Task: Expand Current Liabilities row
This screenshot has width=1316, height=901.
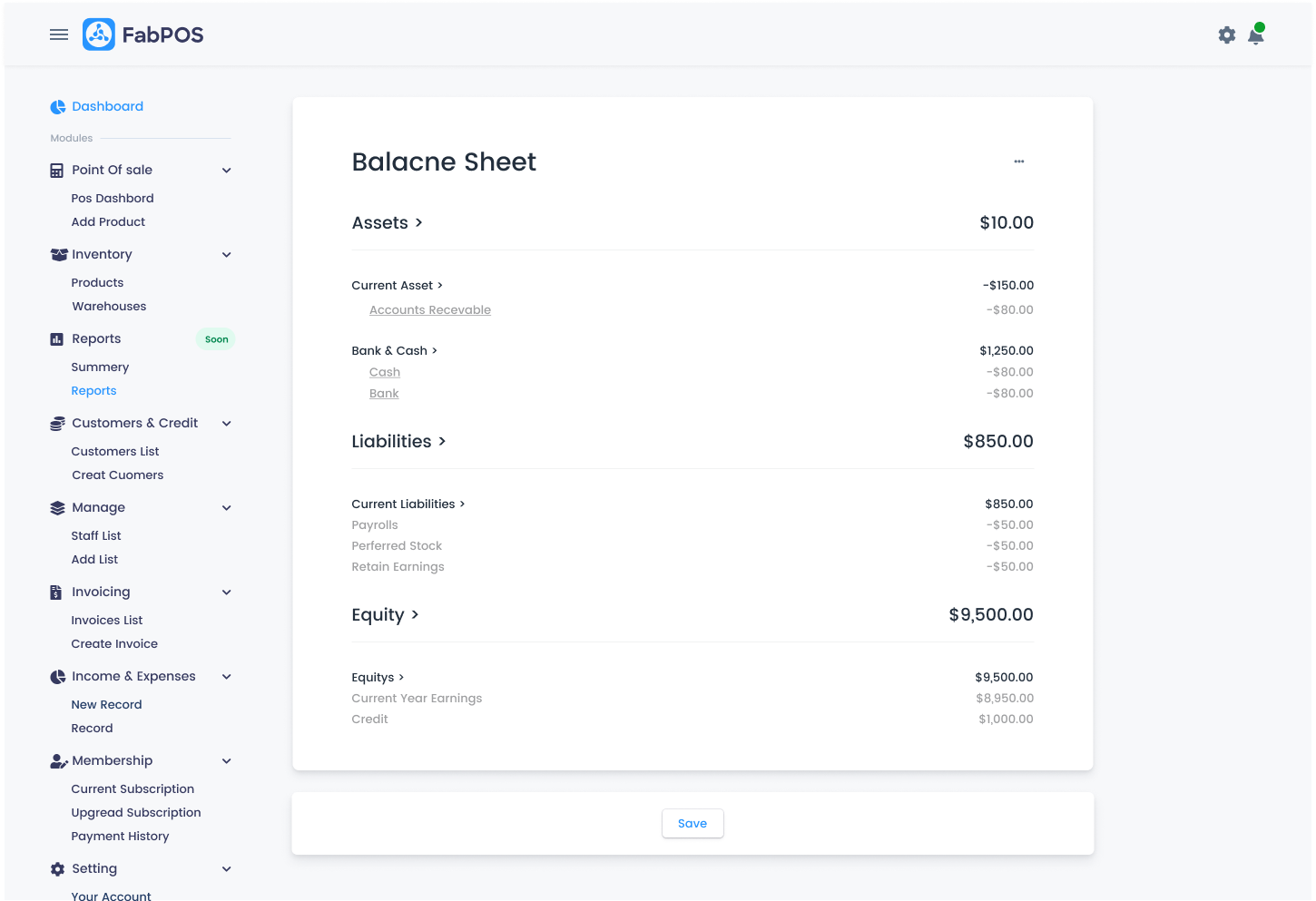Action: (x=408, y=504)
